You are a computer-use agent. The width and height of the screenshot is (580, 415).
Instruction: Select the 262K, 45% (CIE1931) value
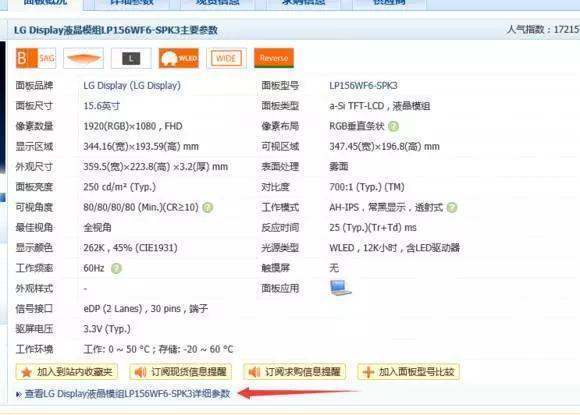point(130,248)
